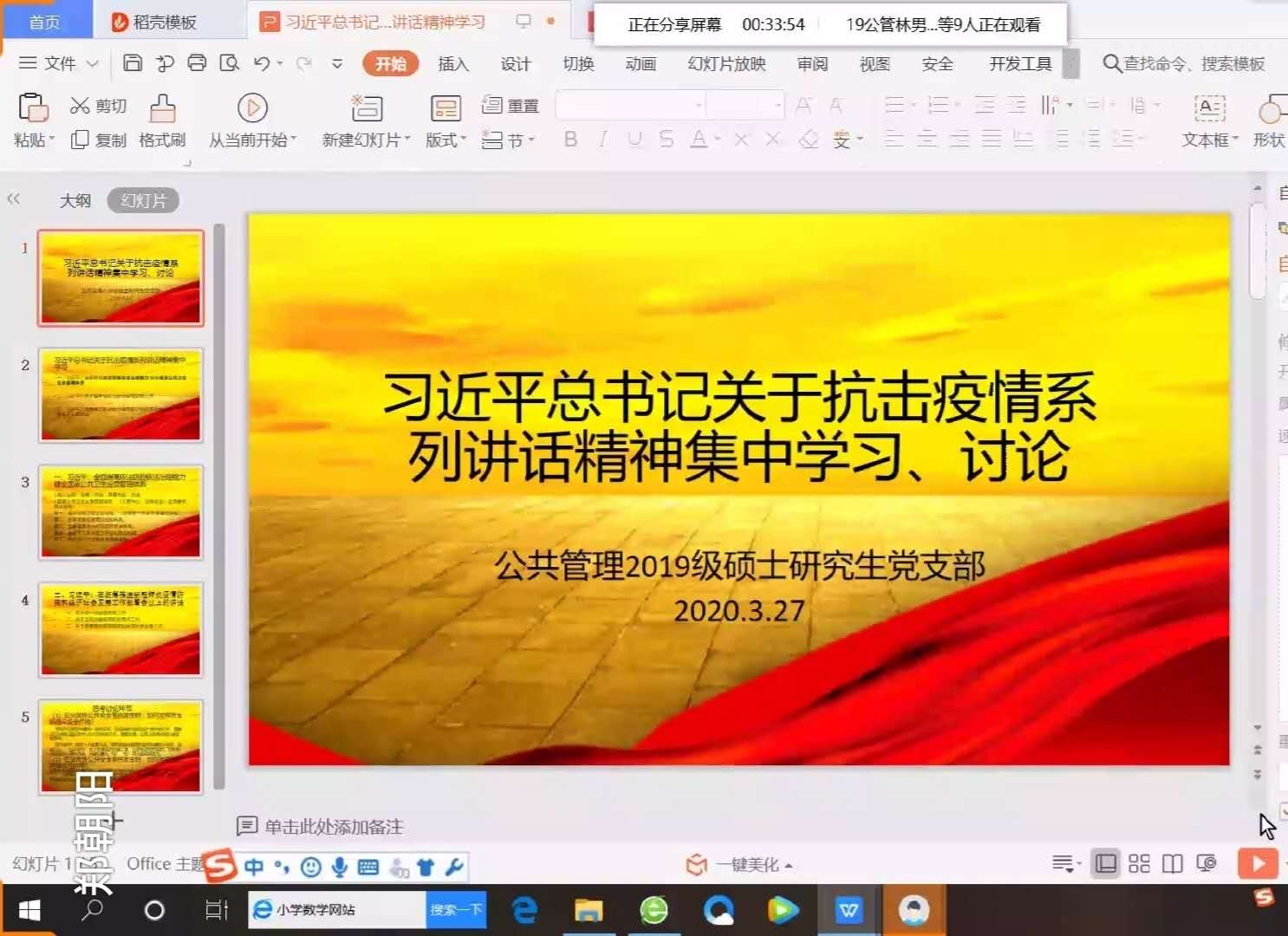Viewport: 1288px width, 936px height.
Task: Switch panel to Outline (大纲) view
Action: click(x=75, y=201)
